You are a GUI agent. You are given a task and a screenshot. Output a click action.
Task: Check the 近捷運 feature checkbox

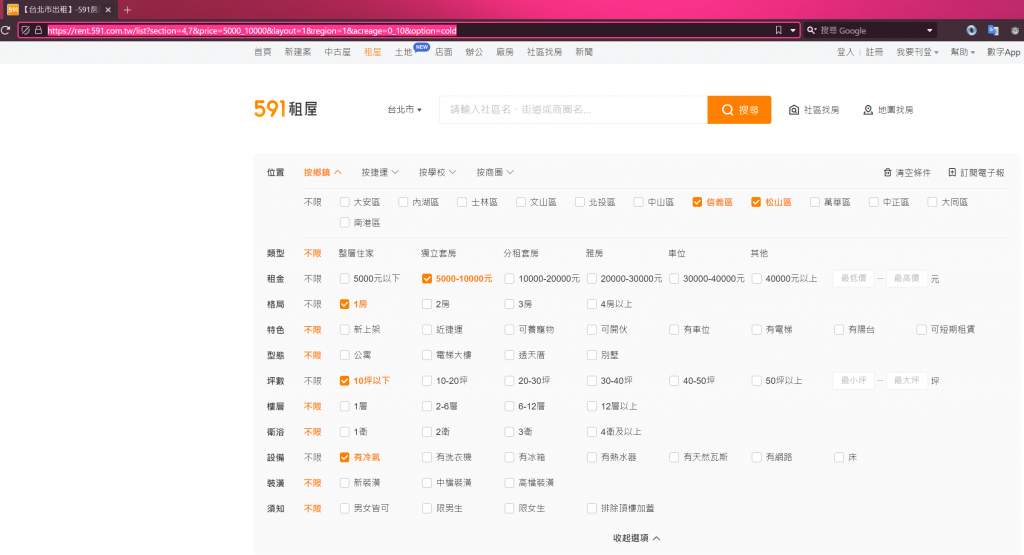coord(427,330)
